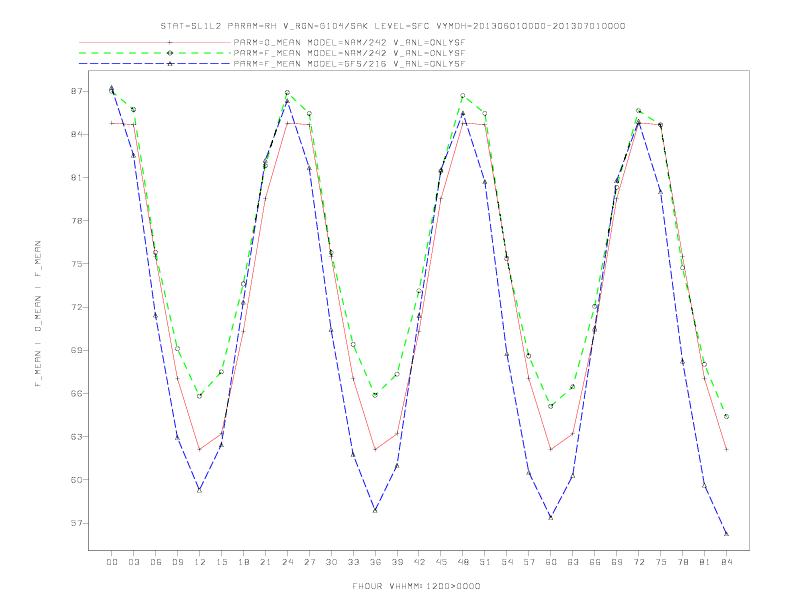Select the green F_MEAN NAM/242 legend label

tap(349, 53)
